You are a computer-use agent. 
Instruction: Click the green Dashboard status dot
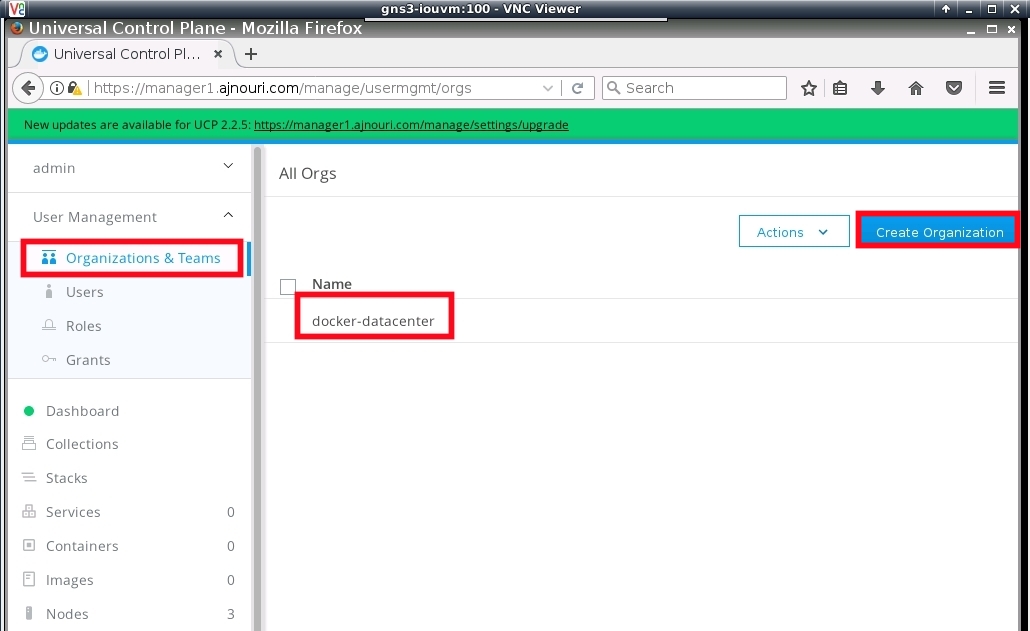[x=29, y=411]
